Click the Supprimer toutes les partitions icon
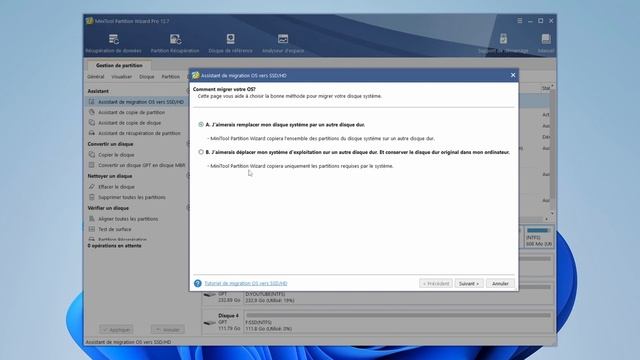Screen dimensions: 640x360 pyautogui.click(x=92, y=197)
